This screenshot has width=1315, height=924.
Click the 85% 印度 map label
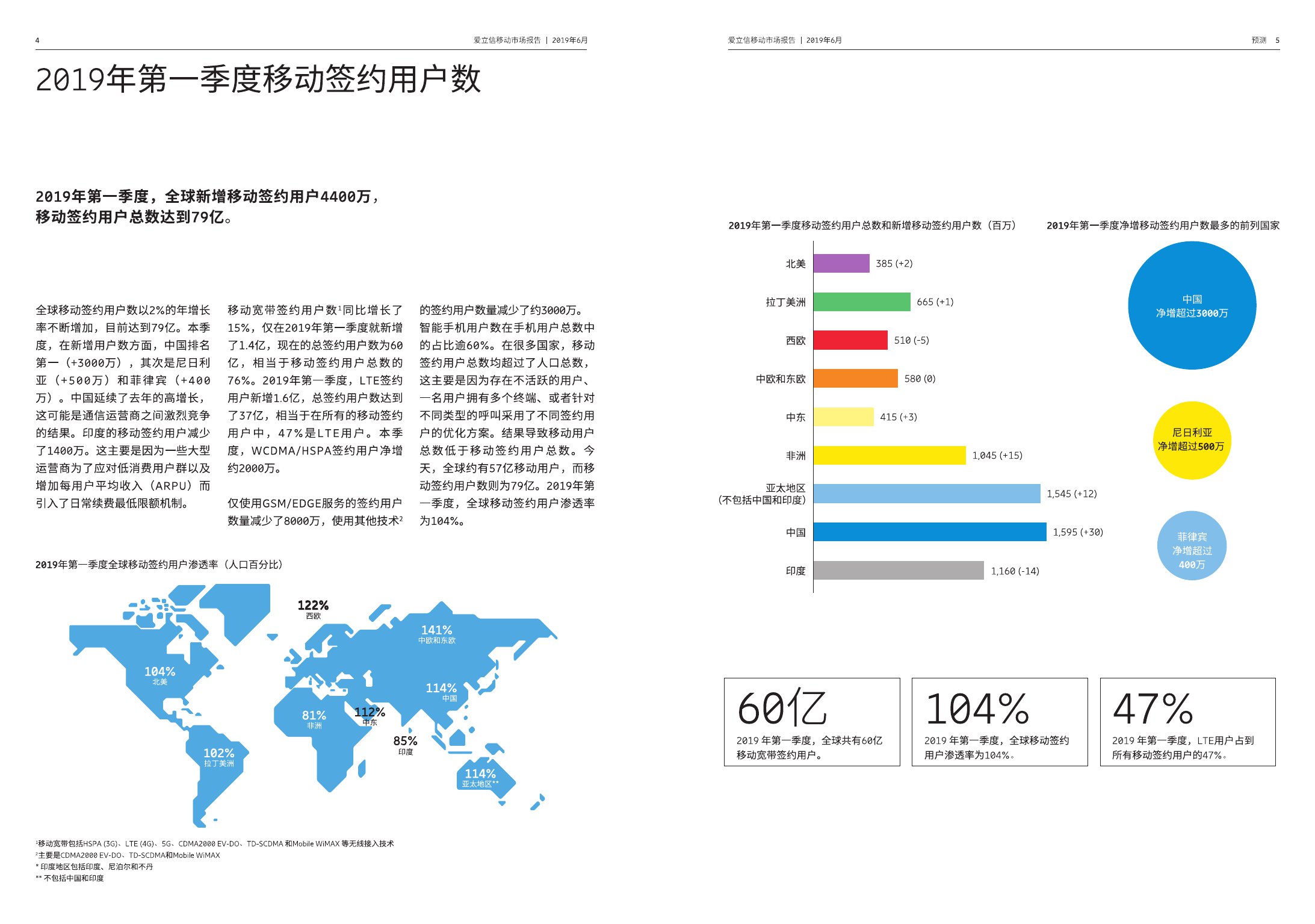click(x=405, y=745)
